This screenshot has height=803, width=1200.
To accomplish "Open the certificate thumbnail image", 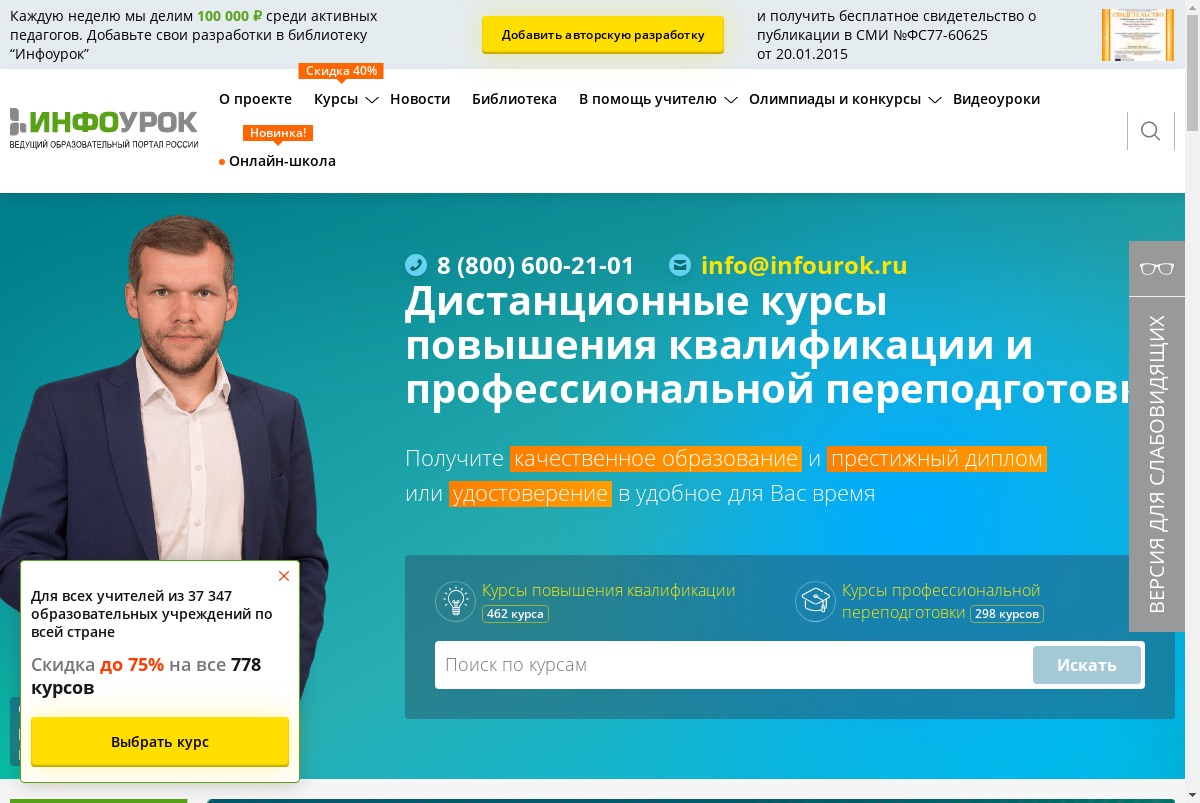I will point(1138,35).
